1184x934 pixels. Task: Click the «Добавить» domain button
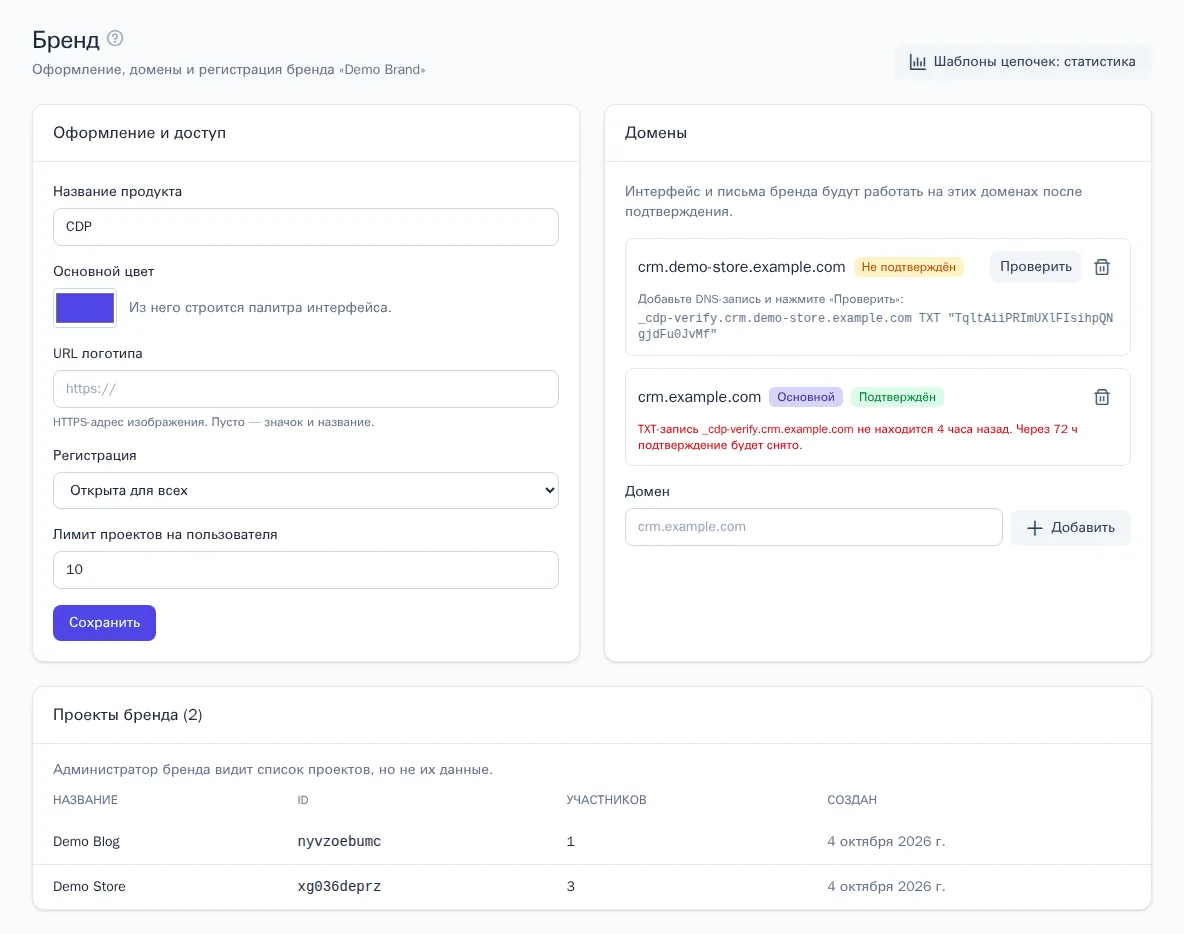point(1071,528)
